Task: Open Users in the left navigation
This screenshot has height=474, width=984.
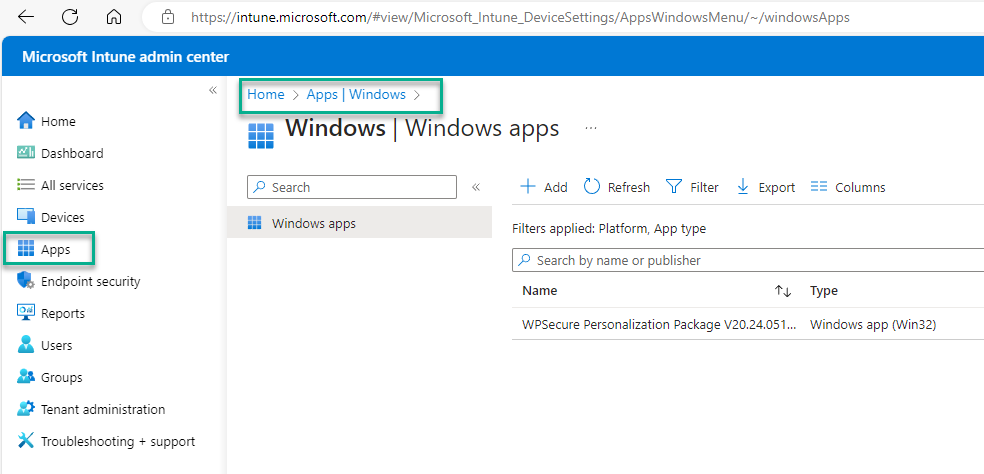Action: point(56,345)
